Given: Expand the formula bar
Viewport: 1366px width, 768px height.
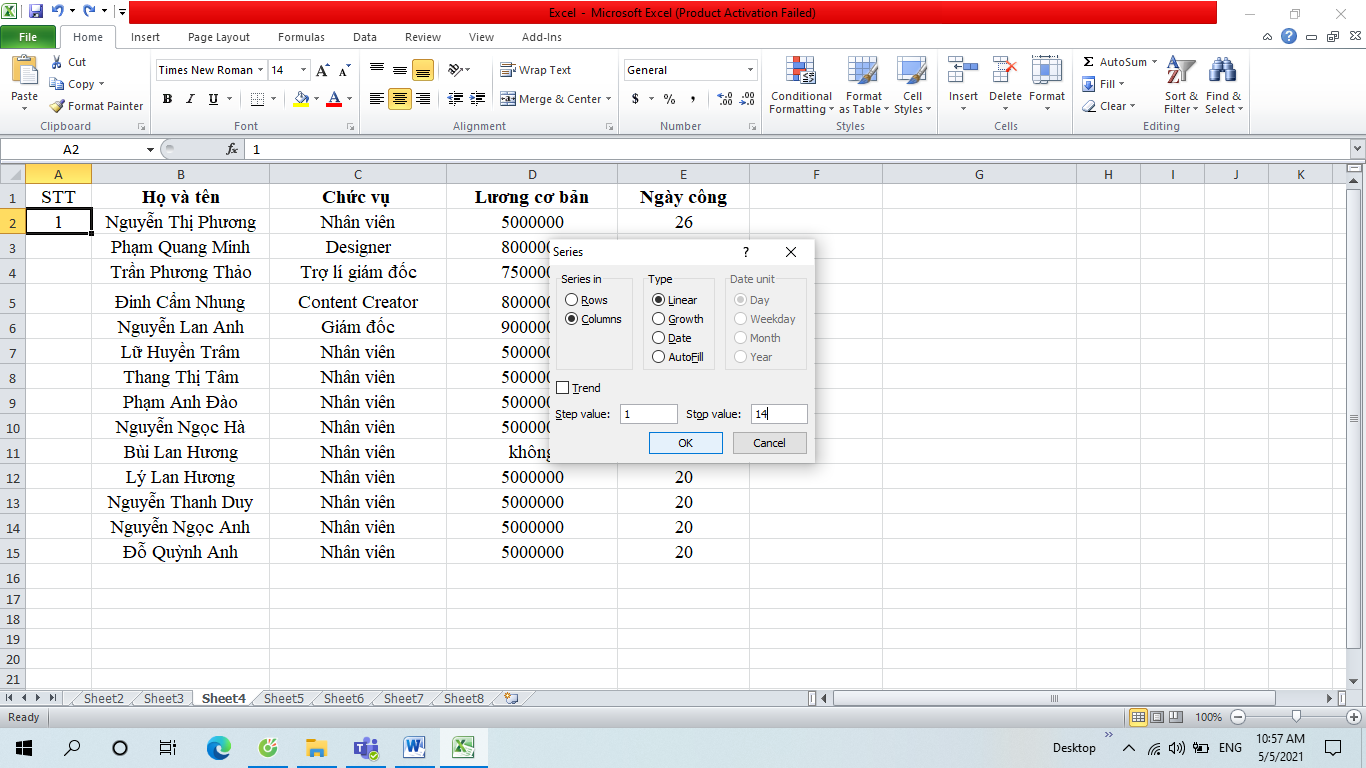Looking at the screenshot, I should click(1357, 149).
